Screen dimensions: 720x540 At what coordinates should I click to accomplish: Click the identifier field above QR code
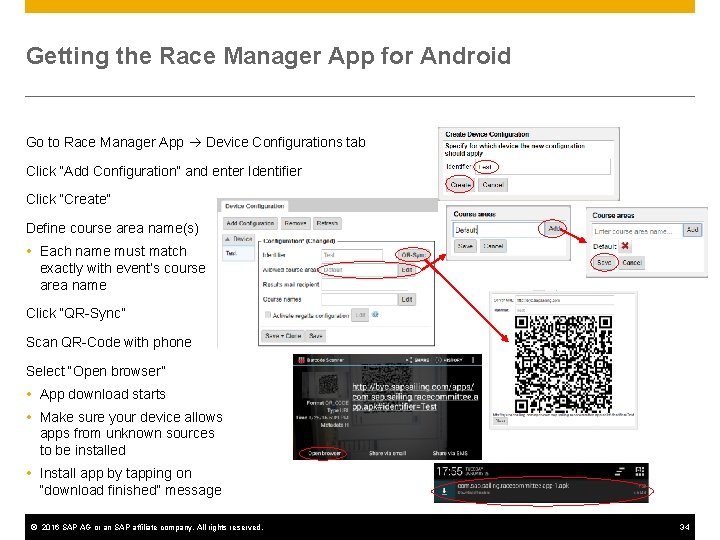click(564, 310)
